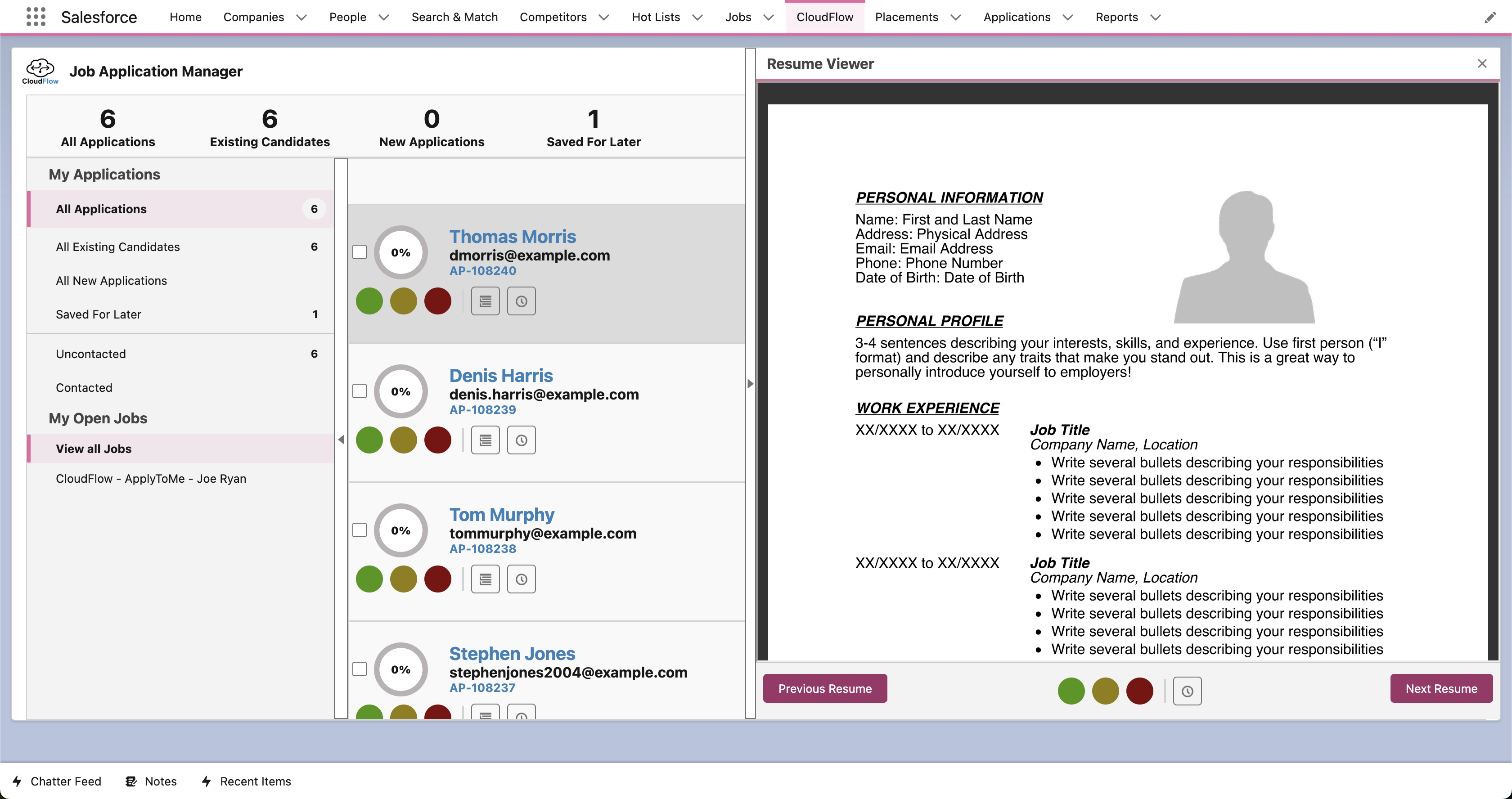This screenshot has height=799, width=1512.
Task: Switch to the Search & Match tab
Action: tap(454, 17)
